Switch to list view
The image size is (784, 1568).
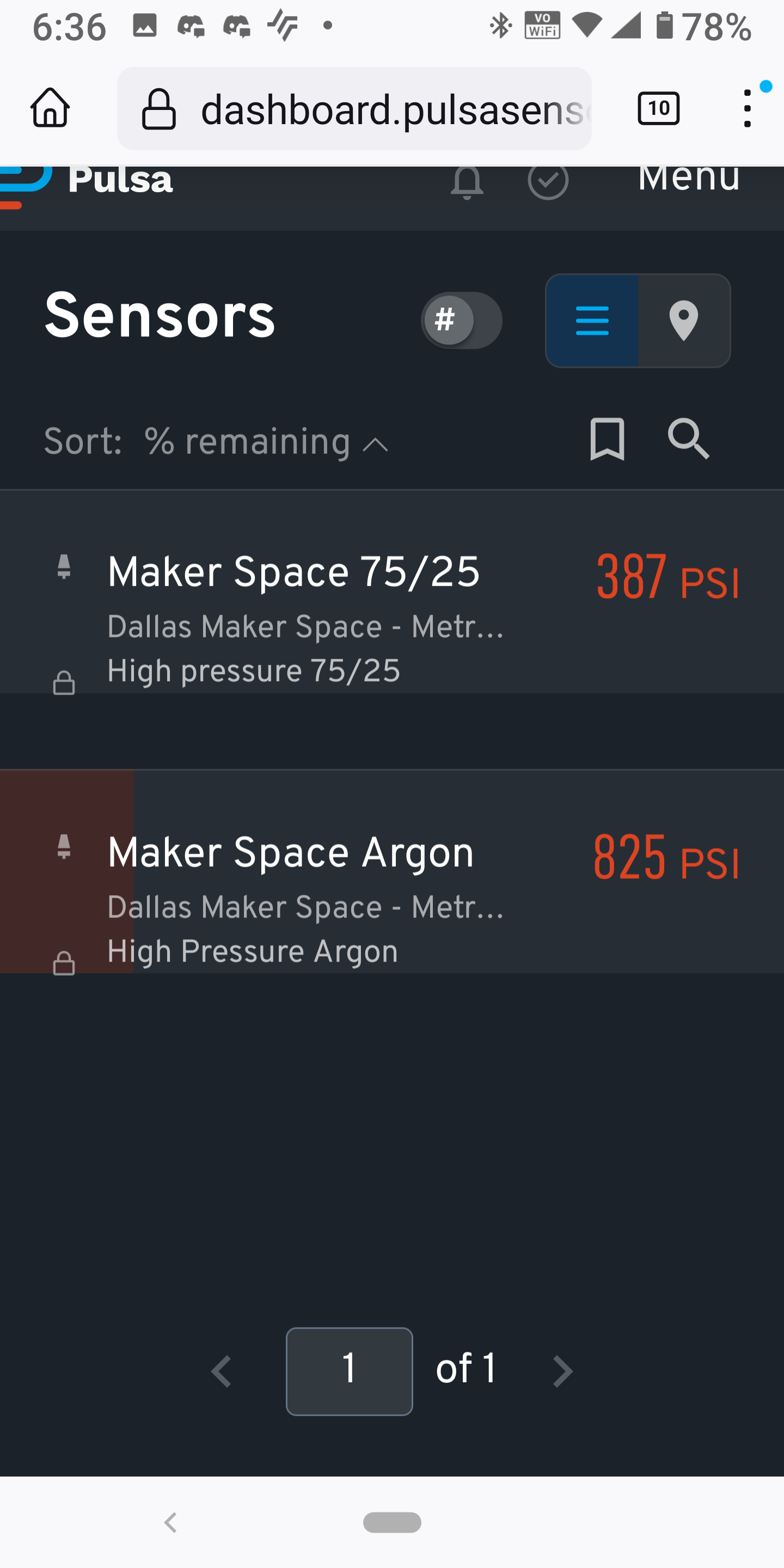[592, 321]
